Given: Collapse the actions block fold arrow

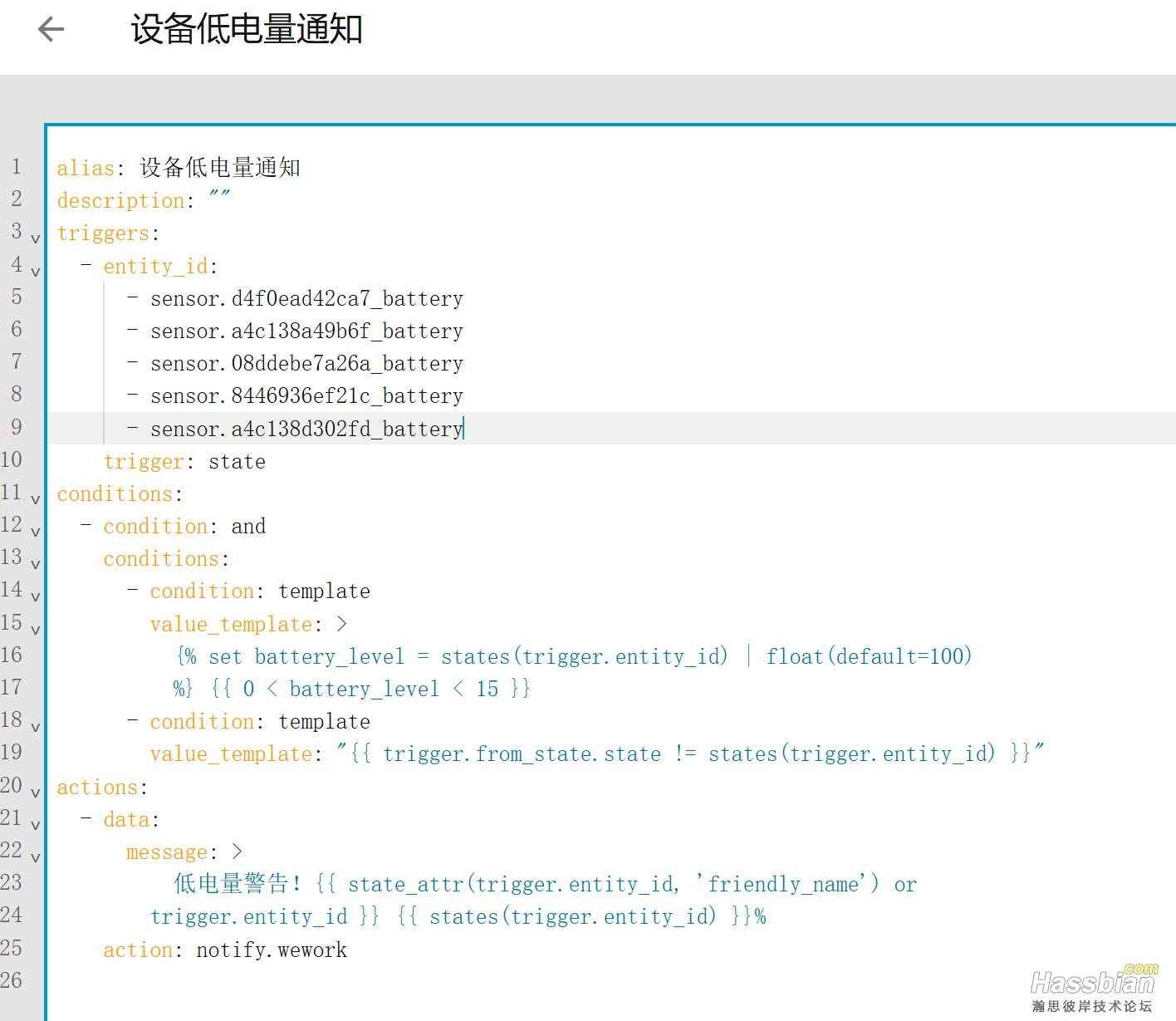Looking at the screenshot, I should 35,793.
